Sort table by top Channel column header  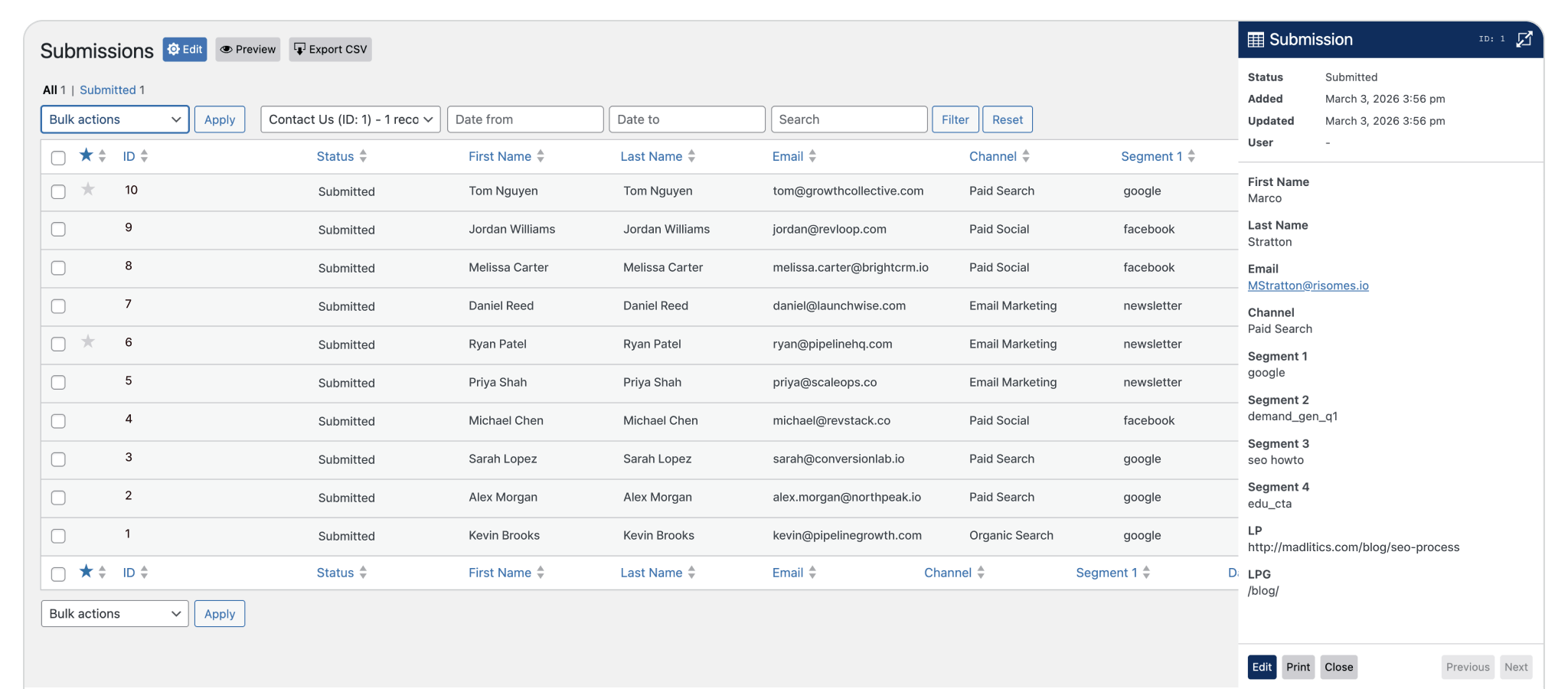coord(993,156)
